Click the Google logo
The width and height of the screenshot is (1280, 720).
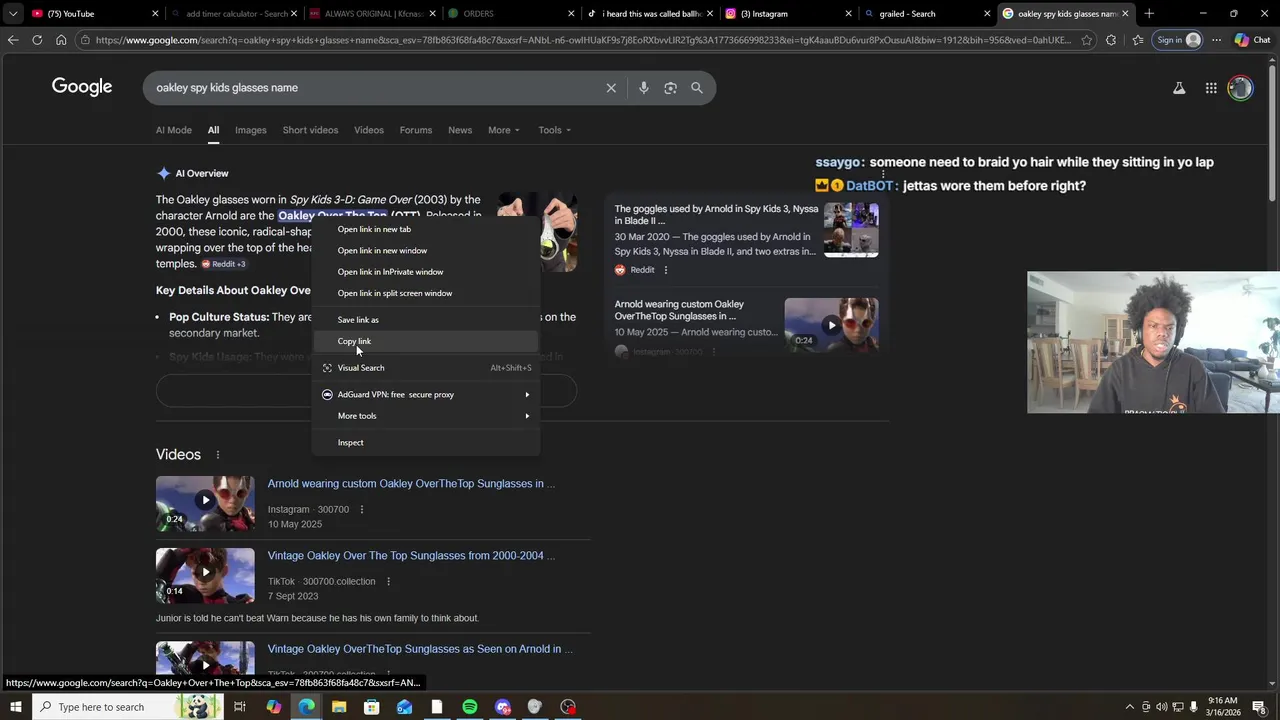click(82, 87)
